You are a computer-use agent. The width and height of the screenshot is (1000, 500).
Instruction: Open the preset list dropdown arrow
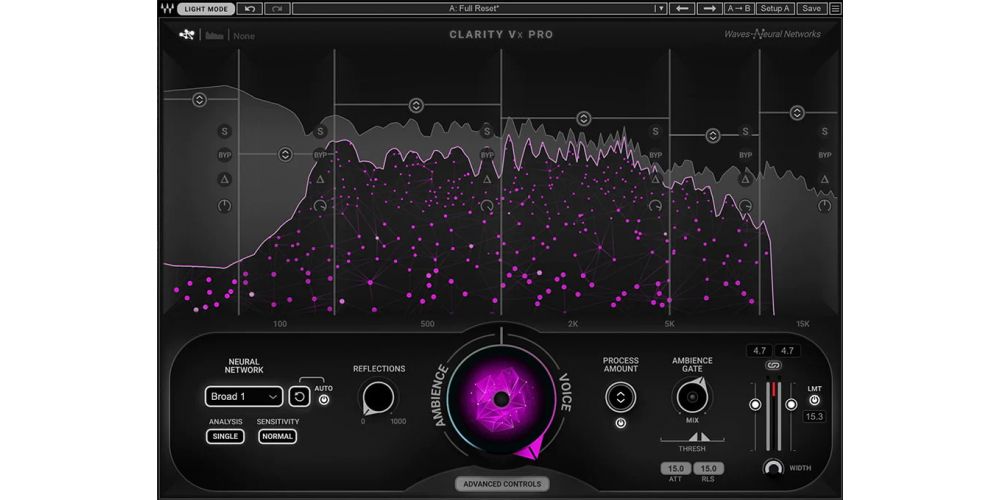(x=661, y=9)
